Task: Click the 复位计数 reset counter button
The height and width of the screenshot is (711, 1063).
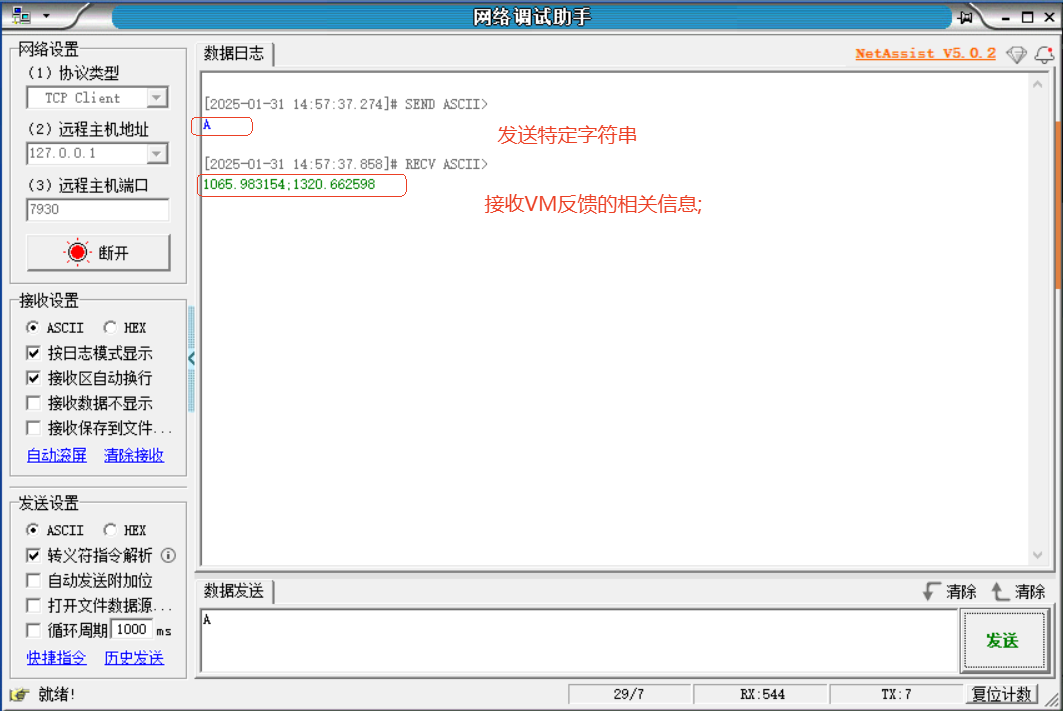Action: click(x=1001, y=694)
